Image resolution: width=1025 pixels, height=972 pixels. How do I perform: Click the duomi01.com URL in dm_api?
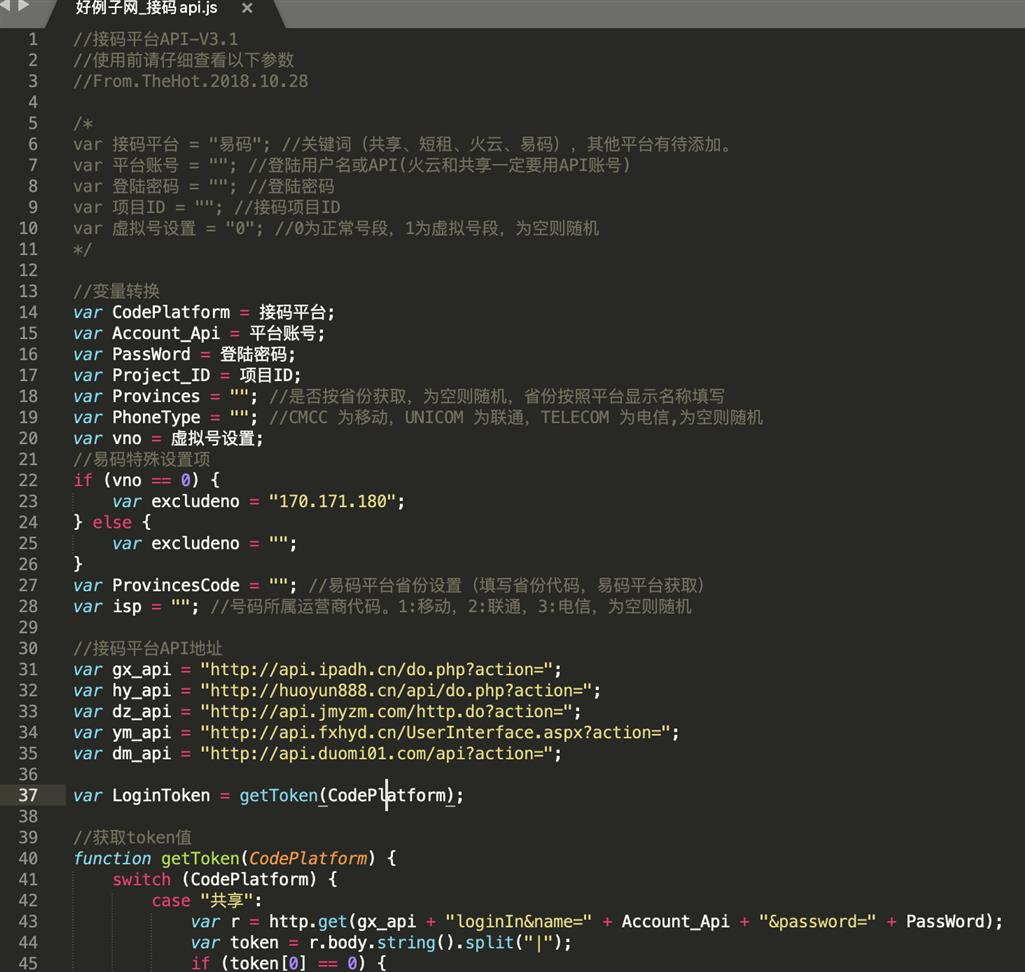[x=380, y=754]
